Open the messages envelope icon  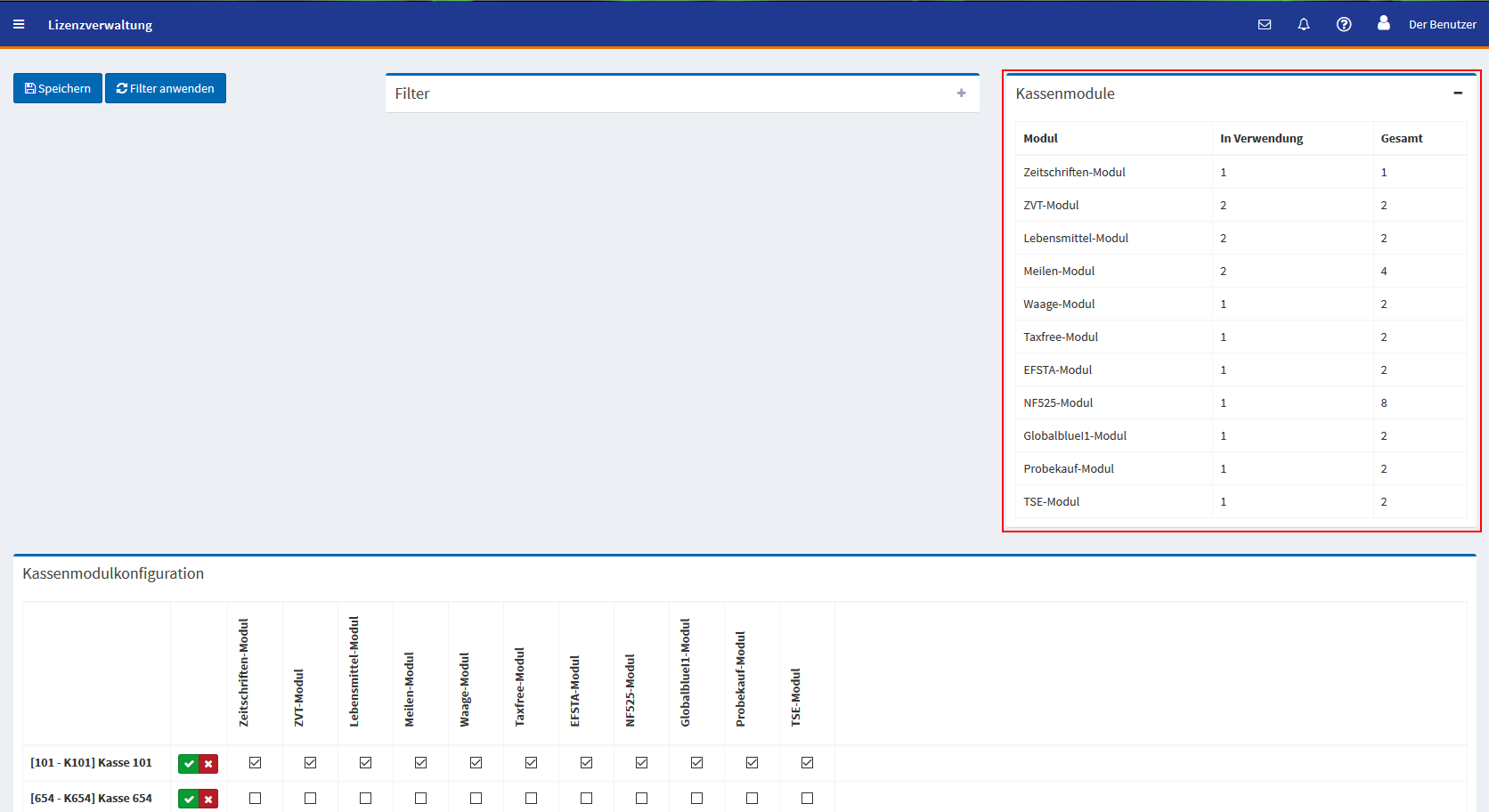tap(1265, 25)
